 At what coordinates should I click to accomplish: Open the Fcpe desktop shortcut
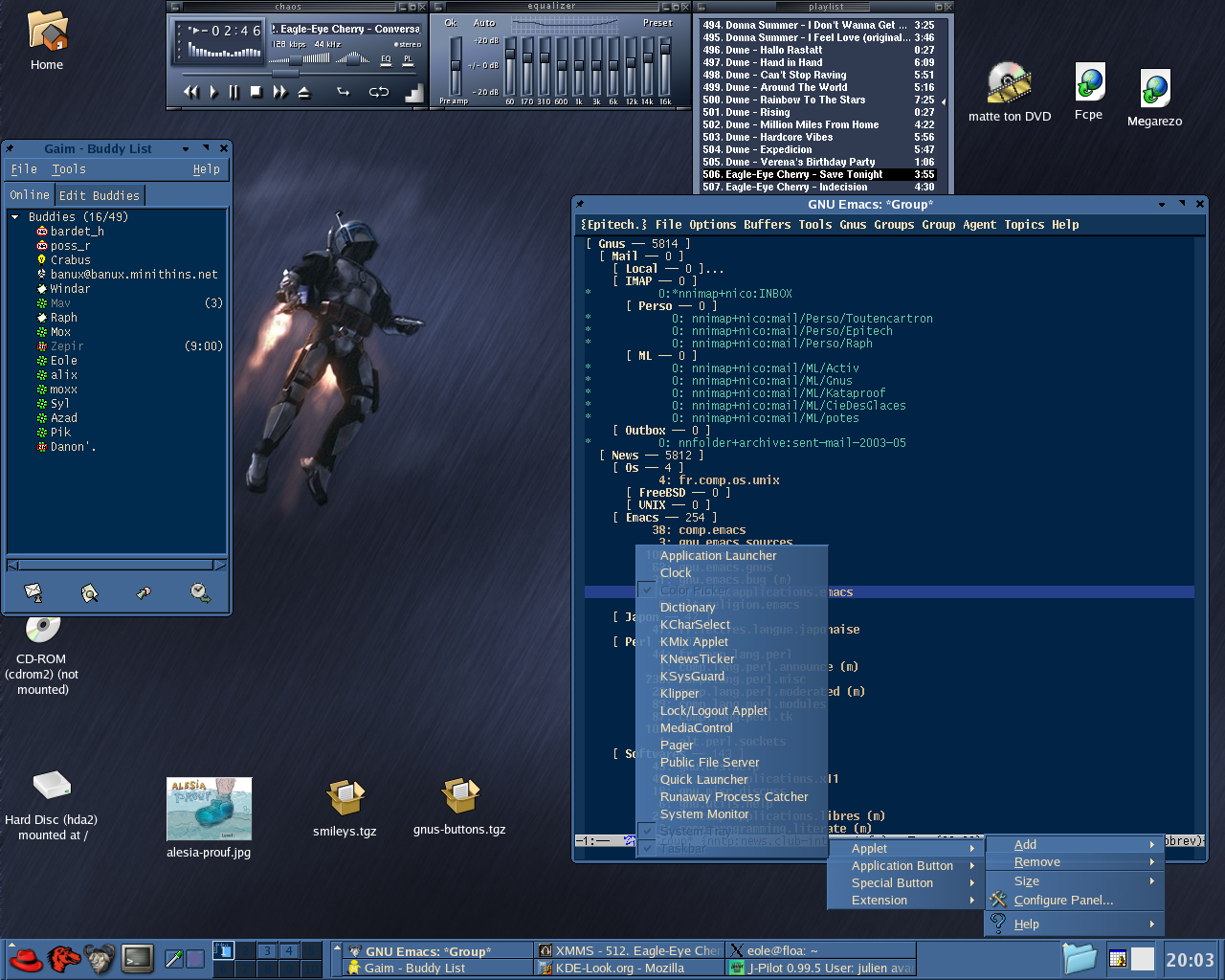[1089, 92]
